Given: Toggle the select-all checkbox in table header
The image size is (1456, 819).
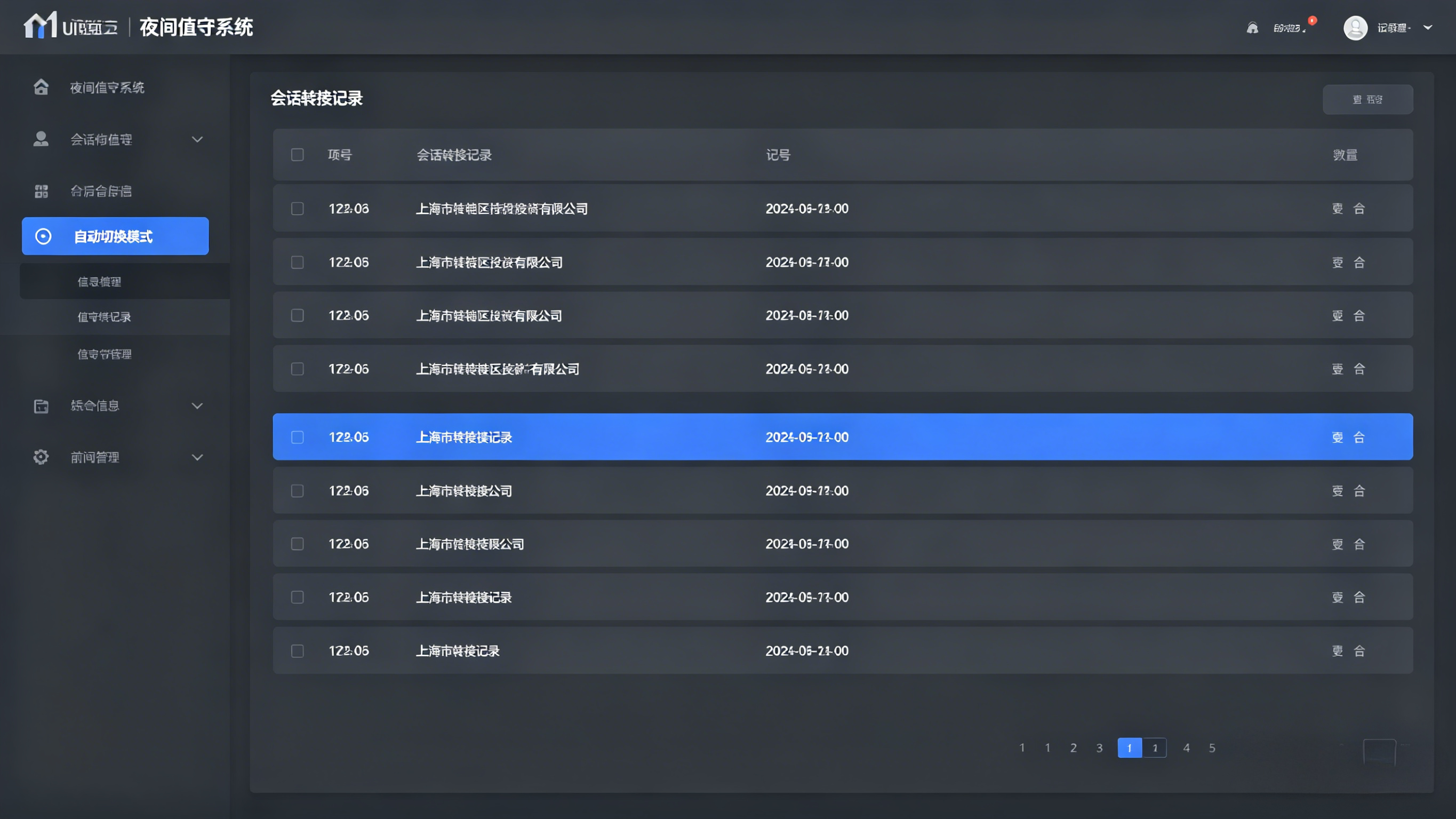Looking at the screenshot, I should click(297, 154).
